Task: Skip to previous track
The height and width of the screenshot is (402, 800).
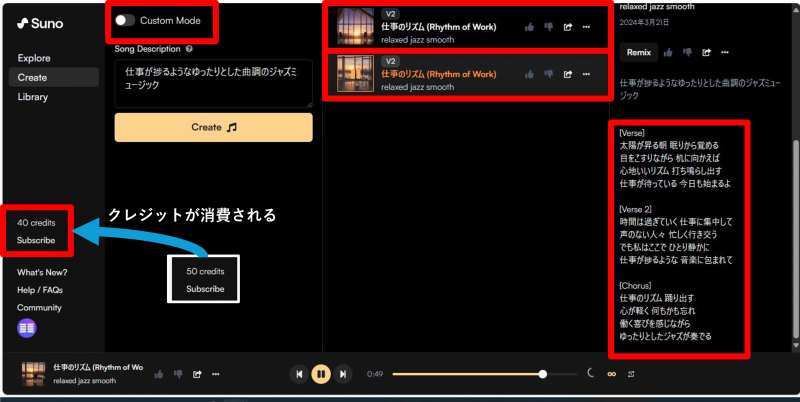Action: coord(299,374)
